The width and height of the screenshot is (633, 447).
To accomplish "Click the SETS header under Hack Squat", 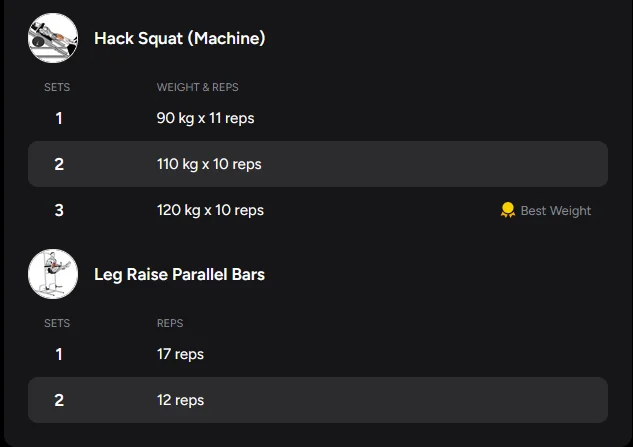I will 57,87.
